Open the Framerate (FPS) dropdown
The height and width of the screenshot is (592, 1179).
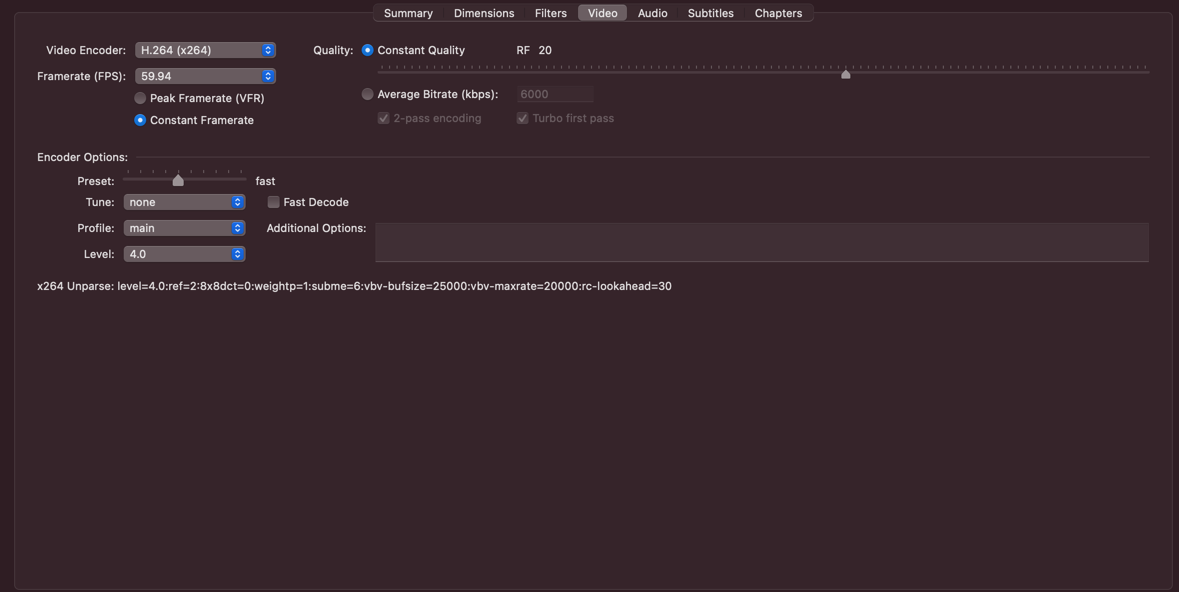[205, 75]
